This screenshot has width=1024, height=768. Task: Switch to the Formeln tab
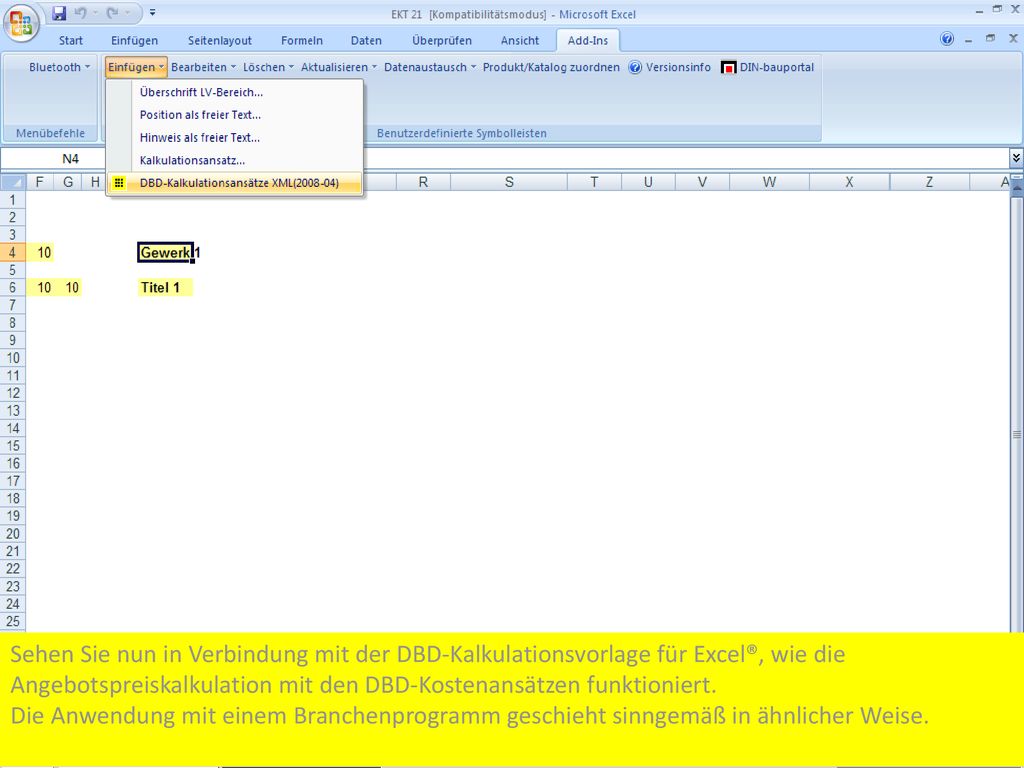point(302,40)
